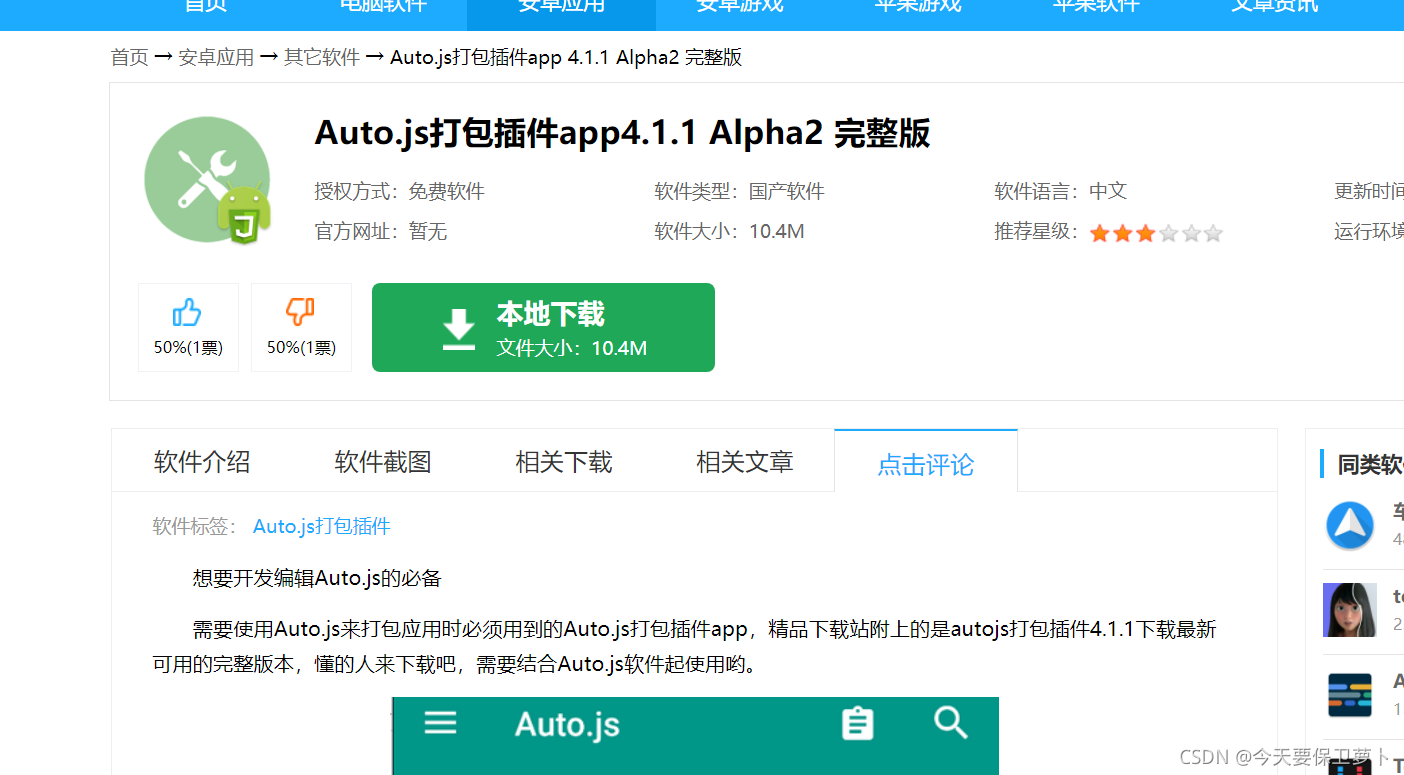Click the 软件大小: 10.4M info text
The height and width of the screenshot is (775, 1404).
[x=729, y=232]
